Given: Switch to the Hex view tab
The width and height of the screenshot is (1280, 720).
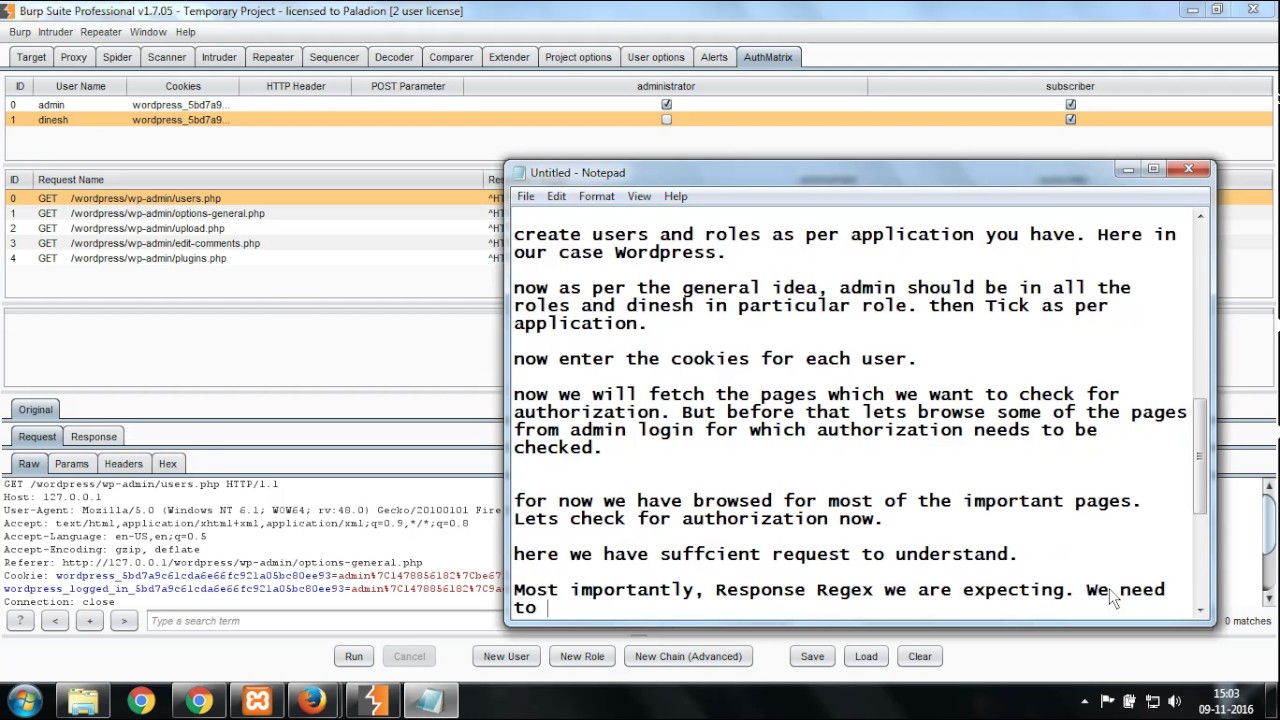Looking at the screenshot, I should 168,464.
